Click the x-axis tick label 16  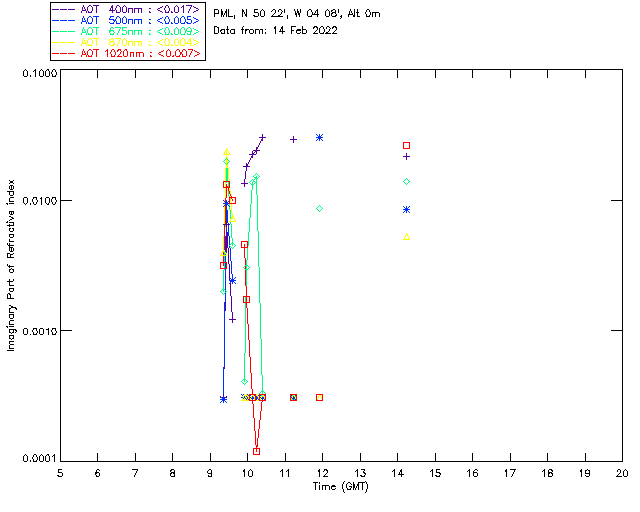click(472, 473)
